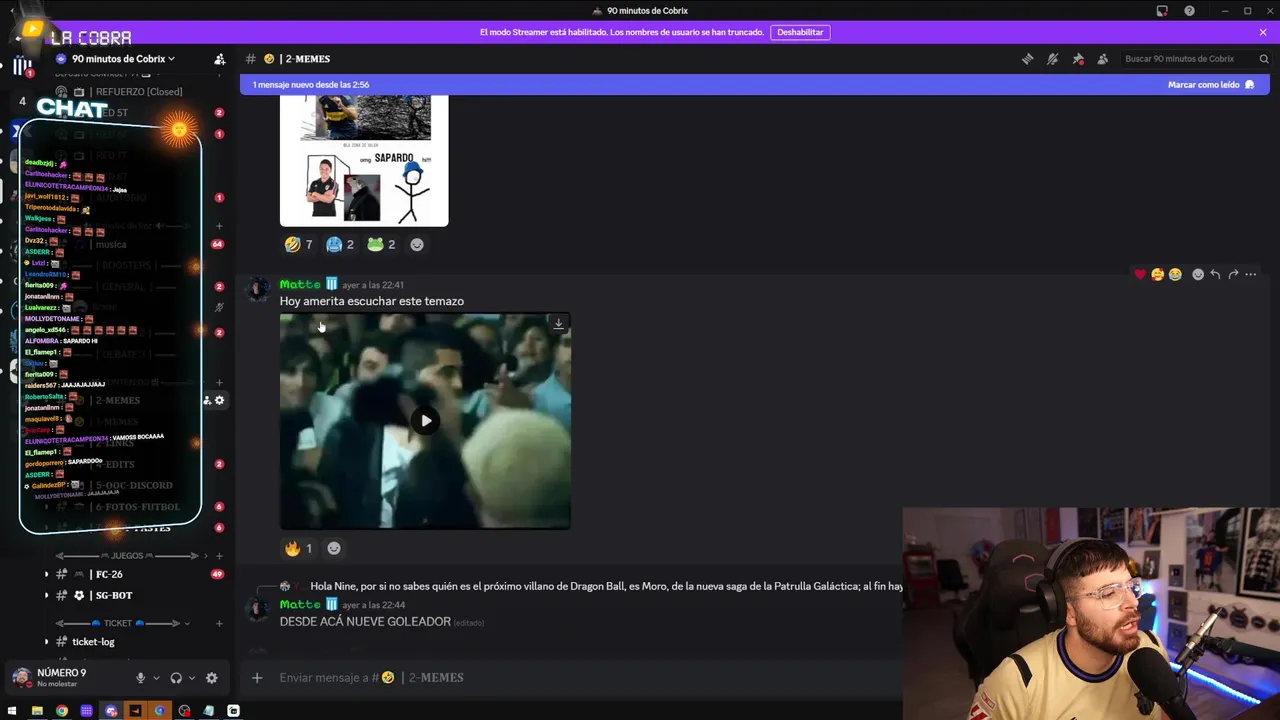Play the video in Matte's message
The height and width of the screenshot is (720, 1280).
tap(426, 421)
